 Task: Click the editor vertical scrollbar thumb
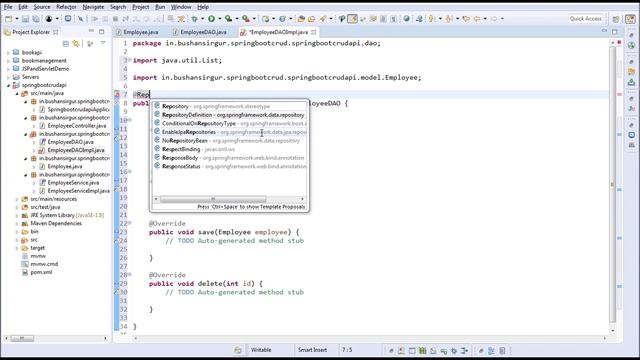tap(612, 184)
